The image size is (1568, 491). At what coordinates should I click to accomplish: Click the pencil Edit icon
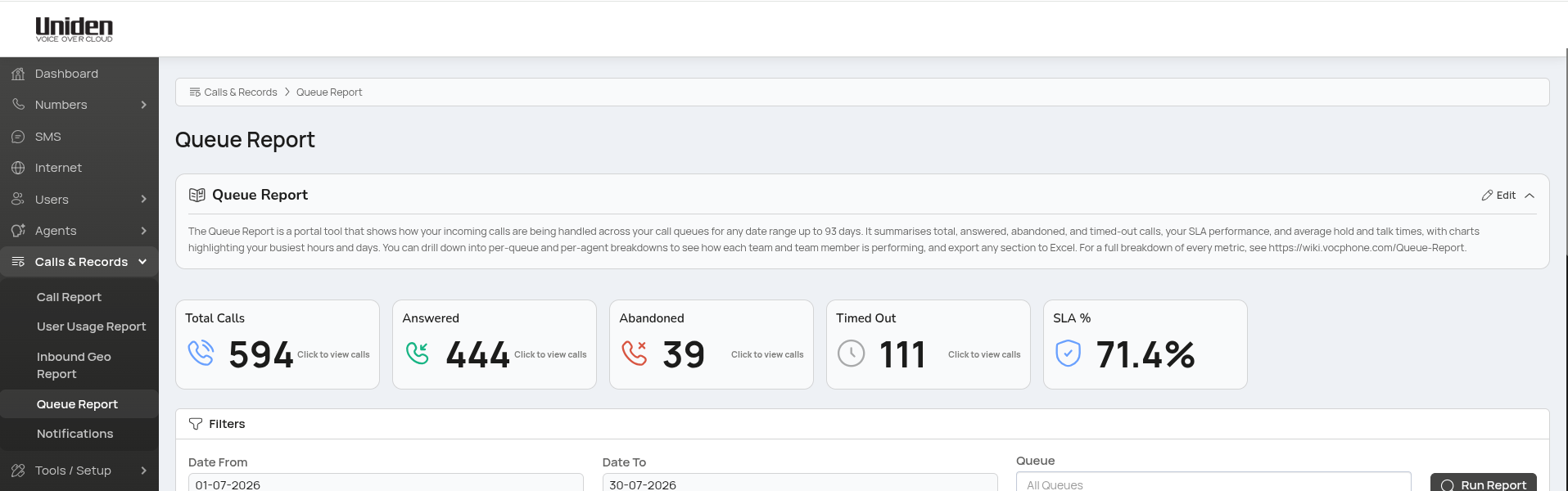1487,196
